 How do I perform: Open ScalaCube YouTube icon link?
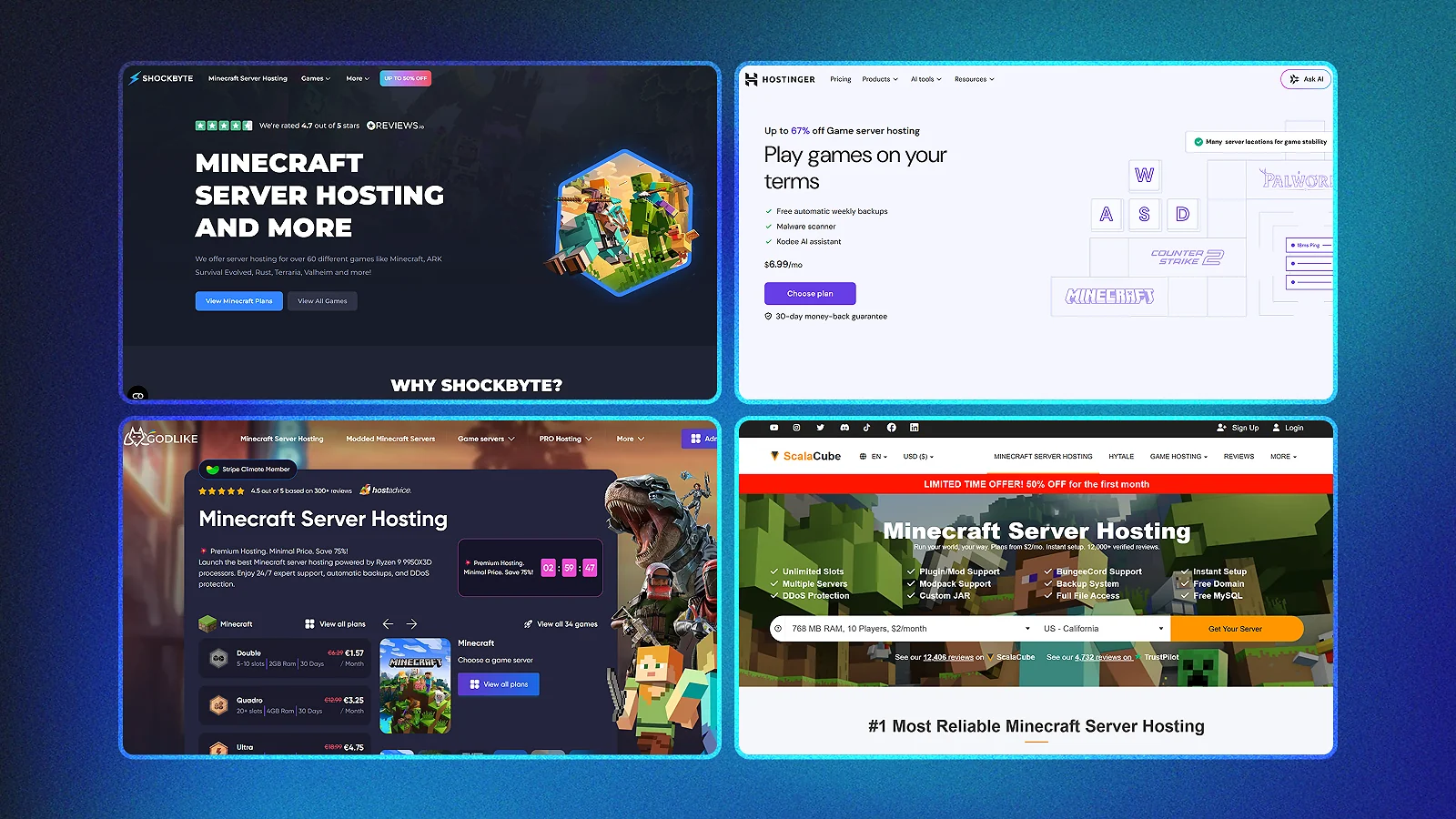774,428
